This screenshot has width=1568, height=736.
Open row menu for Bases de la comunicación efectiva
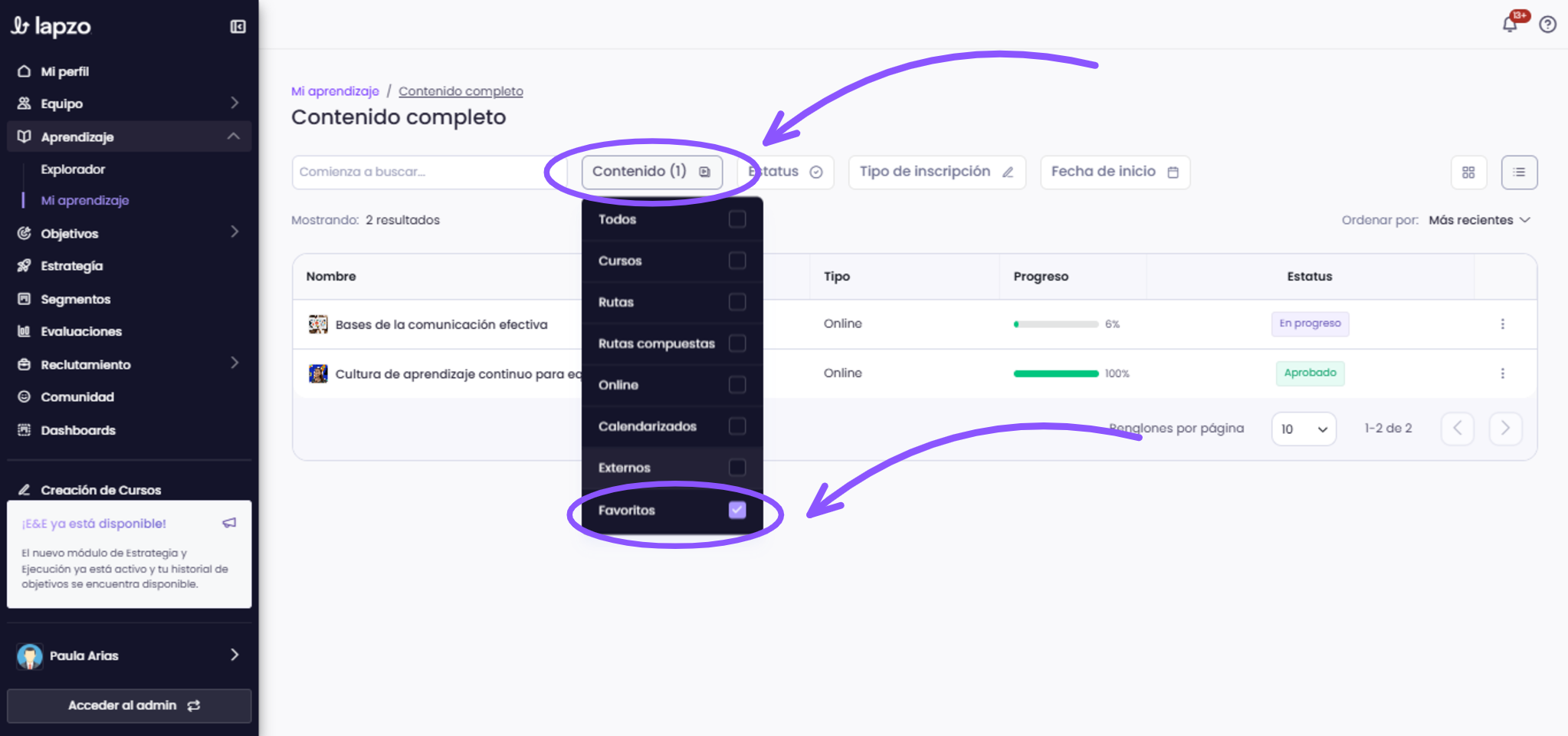click(x=1502, y=324)
